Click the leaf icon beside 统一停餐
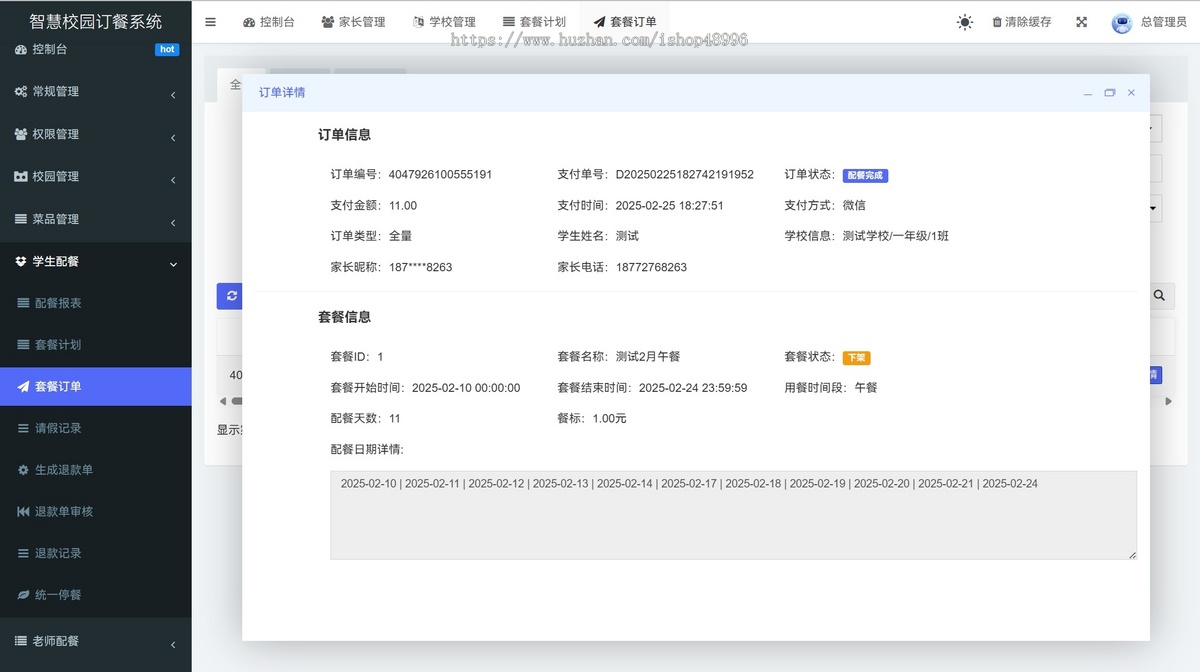The height and width of the screenshot is (672, 1200). (x=23, y=595)
